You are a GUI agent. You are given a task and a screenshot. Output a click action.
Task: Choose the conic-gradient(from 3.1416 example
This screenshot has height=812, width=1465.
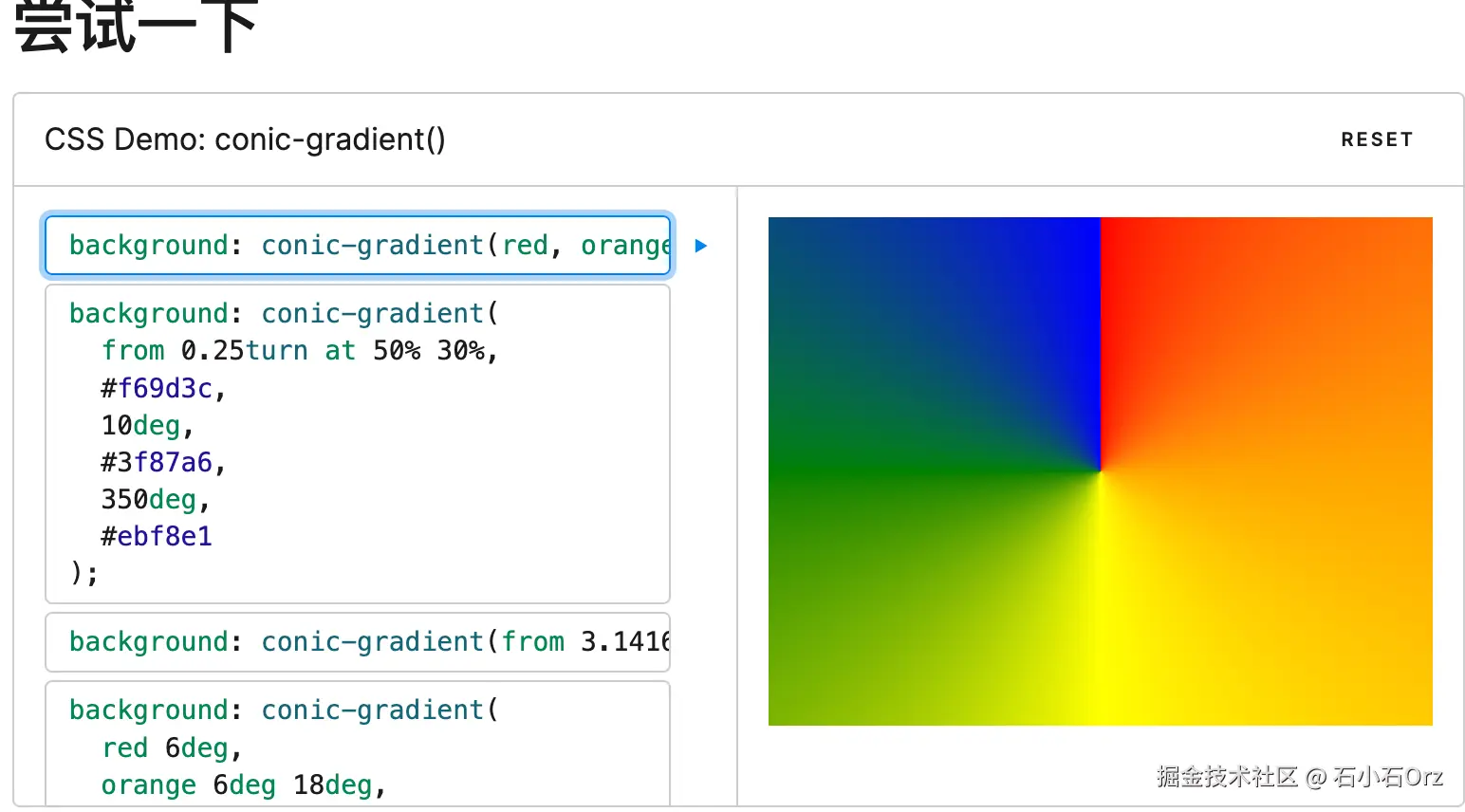click(x=359, y=642)
